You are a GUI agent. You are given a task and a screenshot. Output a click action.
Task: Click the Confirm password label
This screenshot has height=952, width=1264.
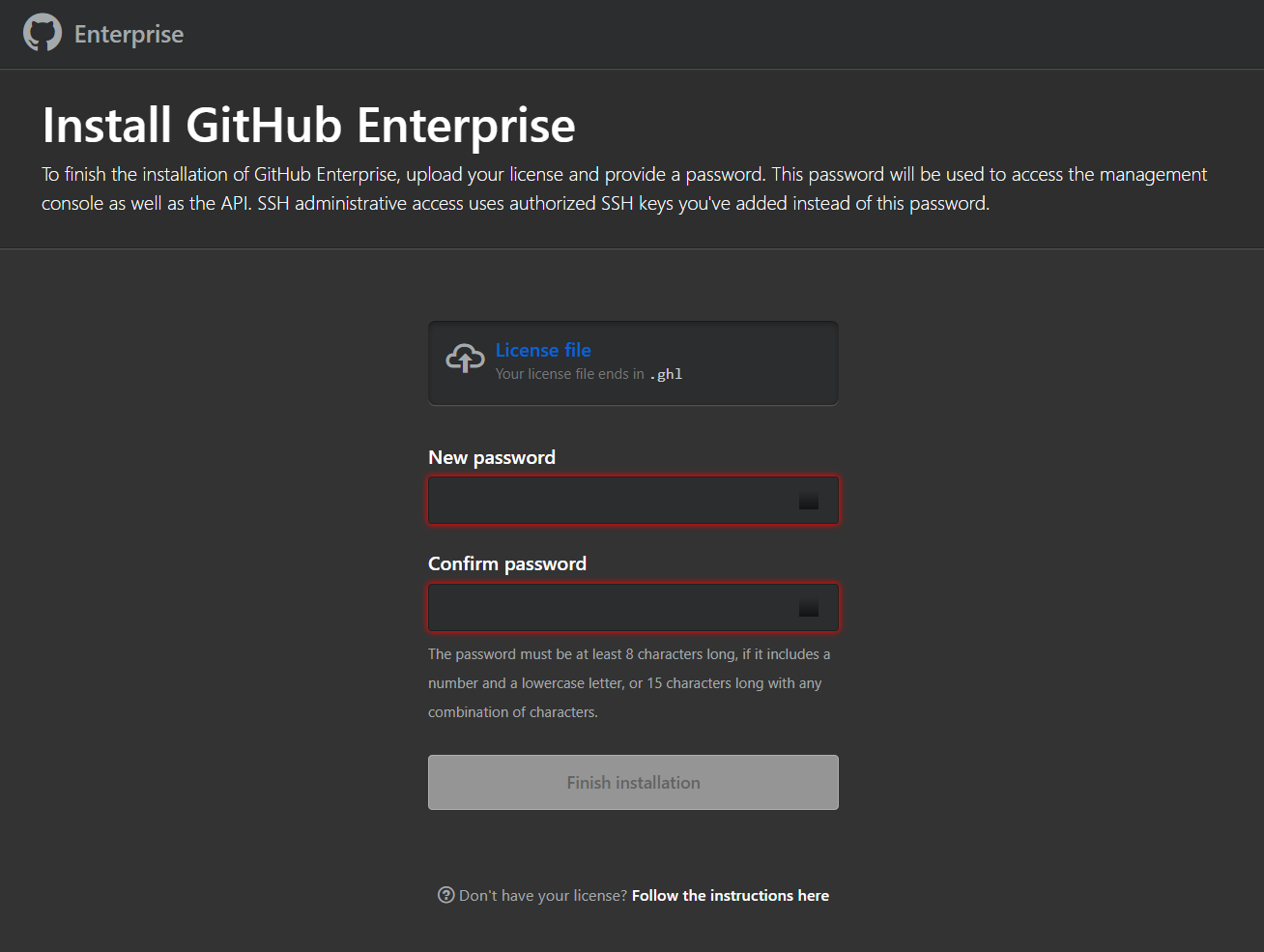507,563
